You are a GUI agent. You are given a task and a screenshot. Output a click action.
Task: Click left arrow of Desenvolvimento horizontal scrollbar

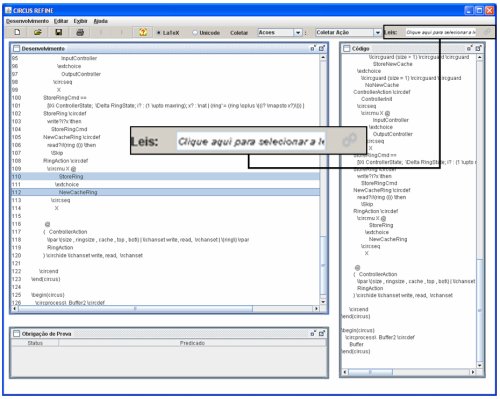pos(15,309)
